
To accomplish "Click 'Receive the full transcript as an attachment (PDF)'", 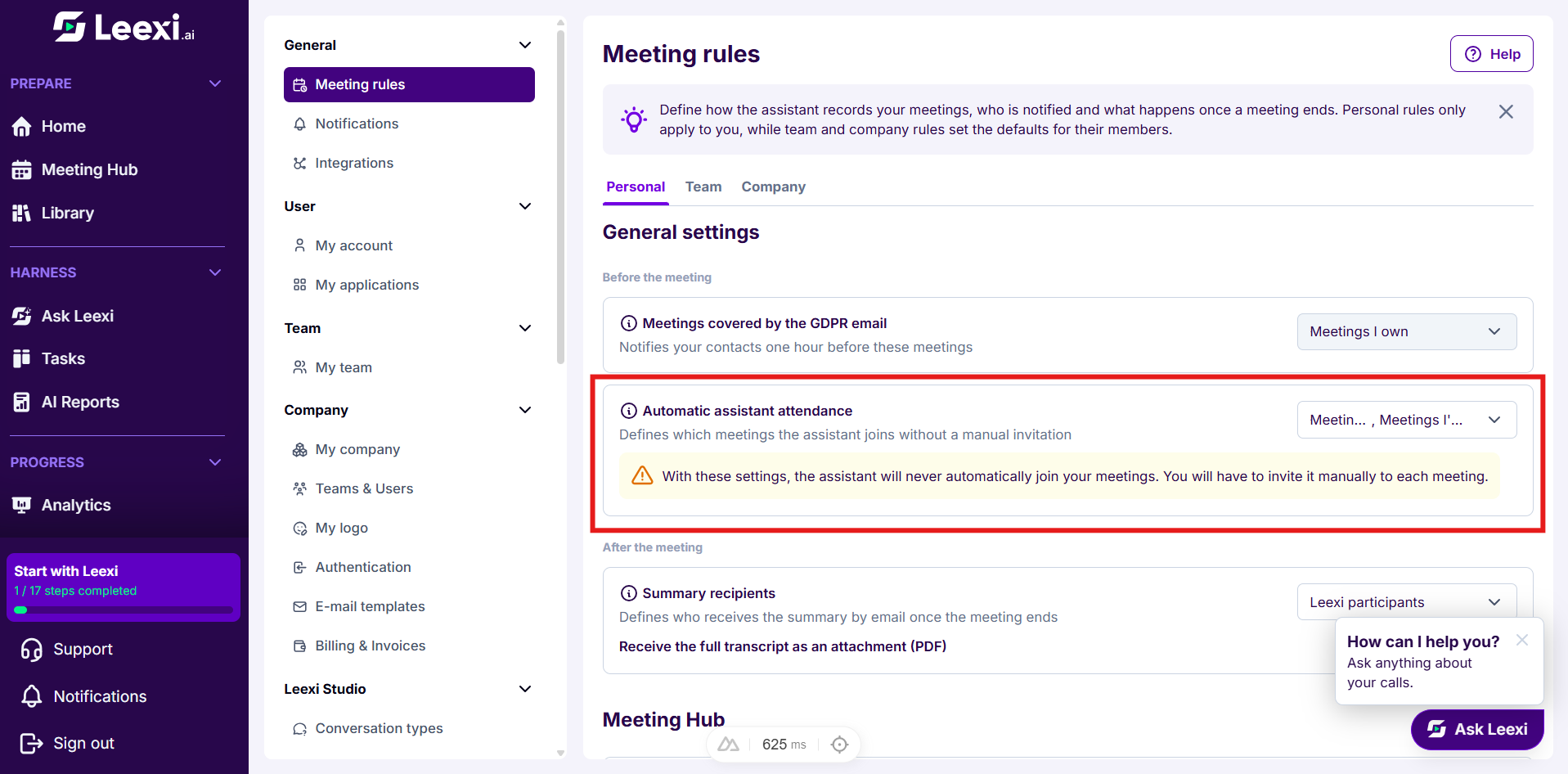I will (783, 646).
